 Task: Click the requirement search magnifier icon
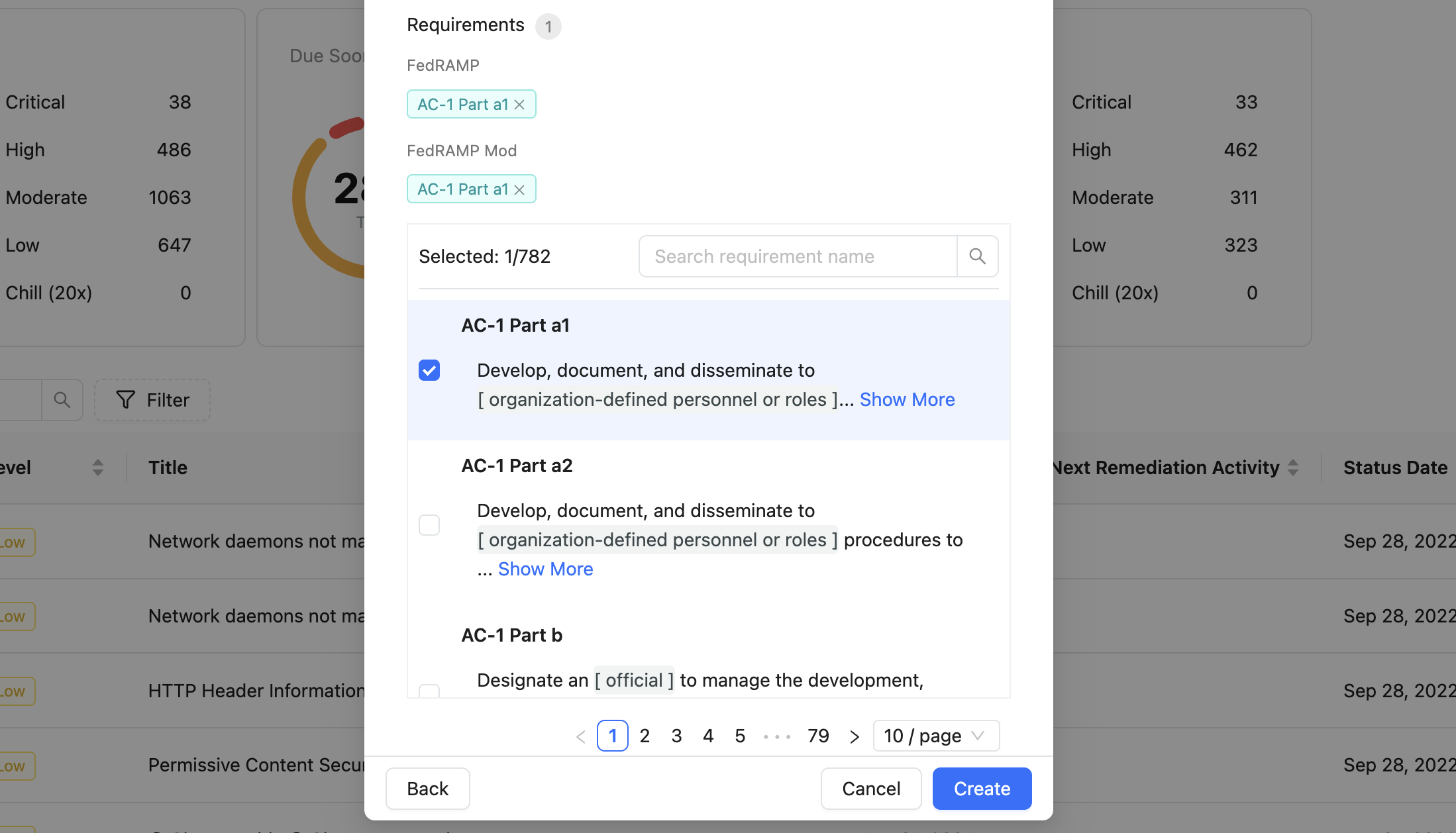977,256
